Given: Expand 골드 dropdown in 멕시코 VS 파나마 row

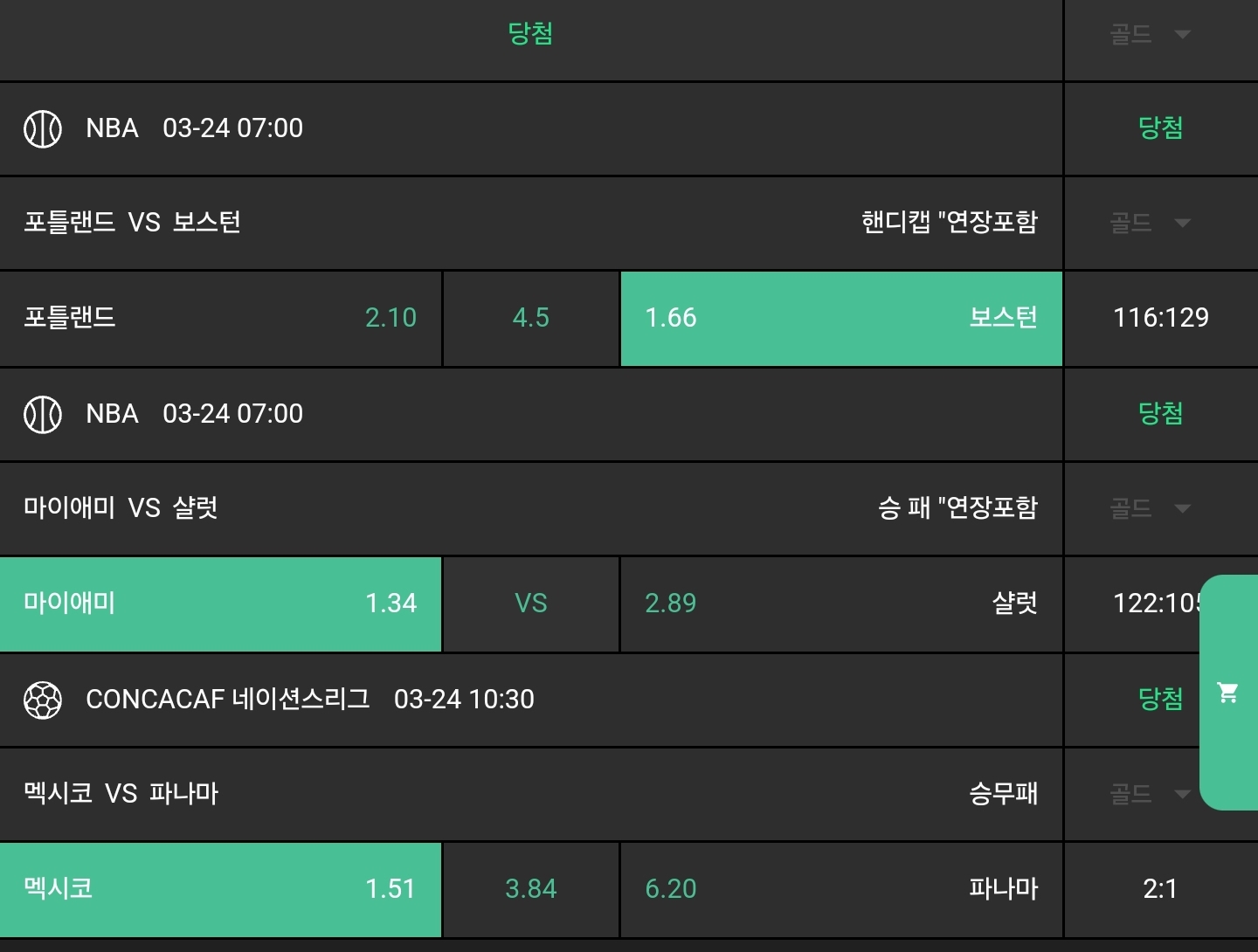Looking at the screenshot, I should pyautogui.click(x=1150, y=794).
